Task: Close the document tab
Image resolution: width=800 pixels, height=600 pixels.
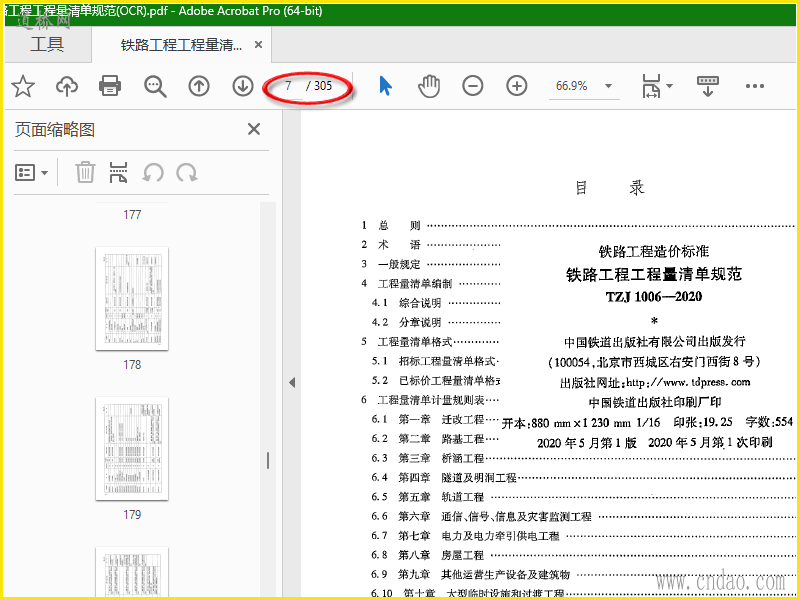Action: (x=258, y=45)
